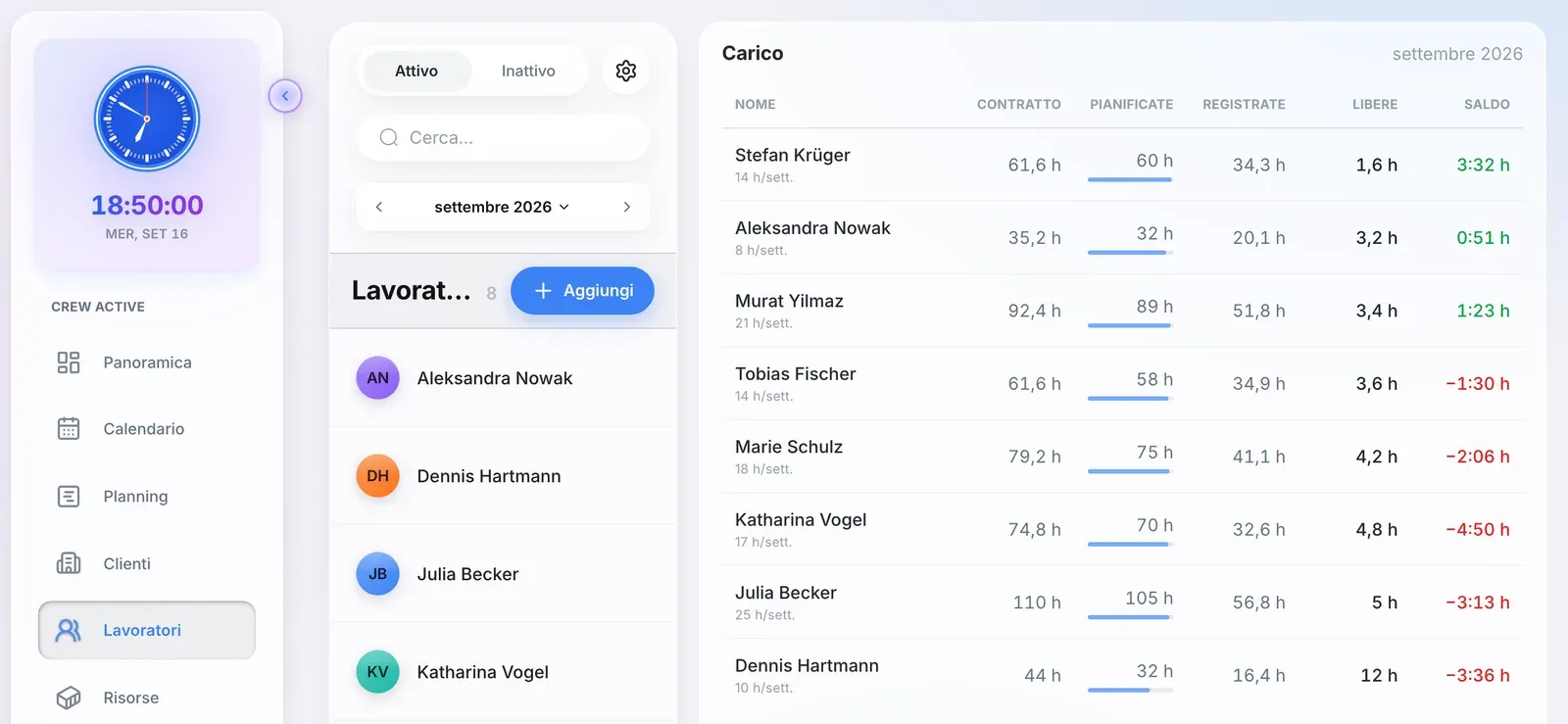The height and width of the screenshot is (724, 1568).
Task: Select the Planning list icon
Action: [x=69, y=497]
